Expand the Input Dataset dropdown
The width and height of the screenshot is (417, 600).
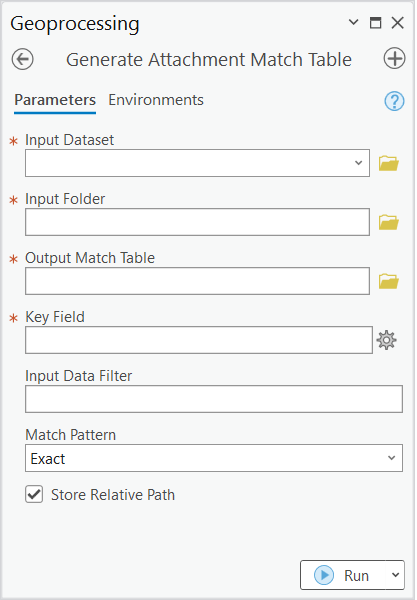pyautogui.click(x=358, y=163)
